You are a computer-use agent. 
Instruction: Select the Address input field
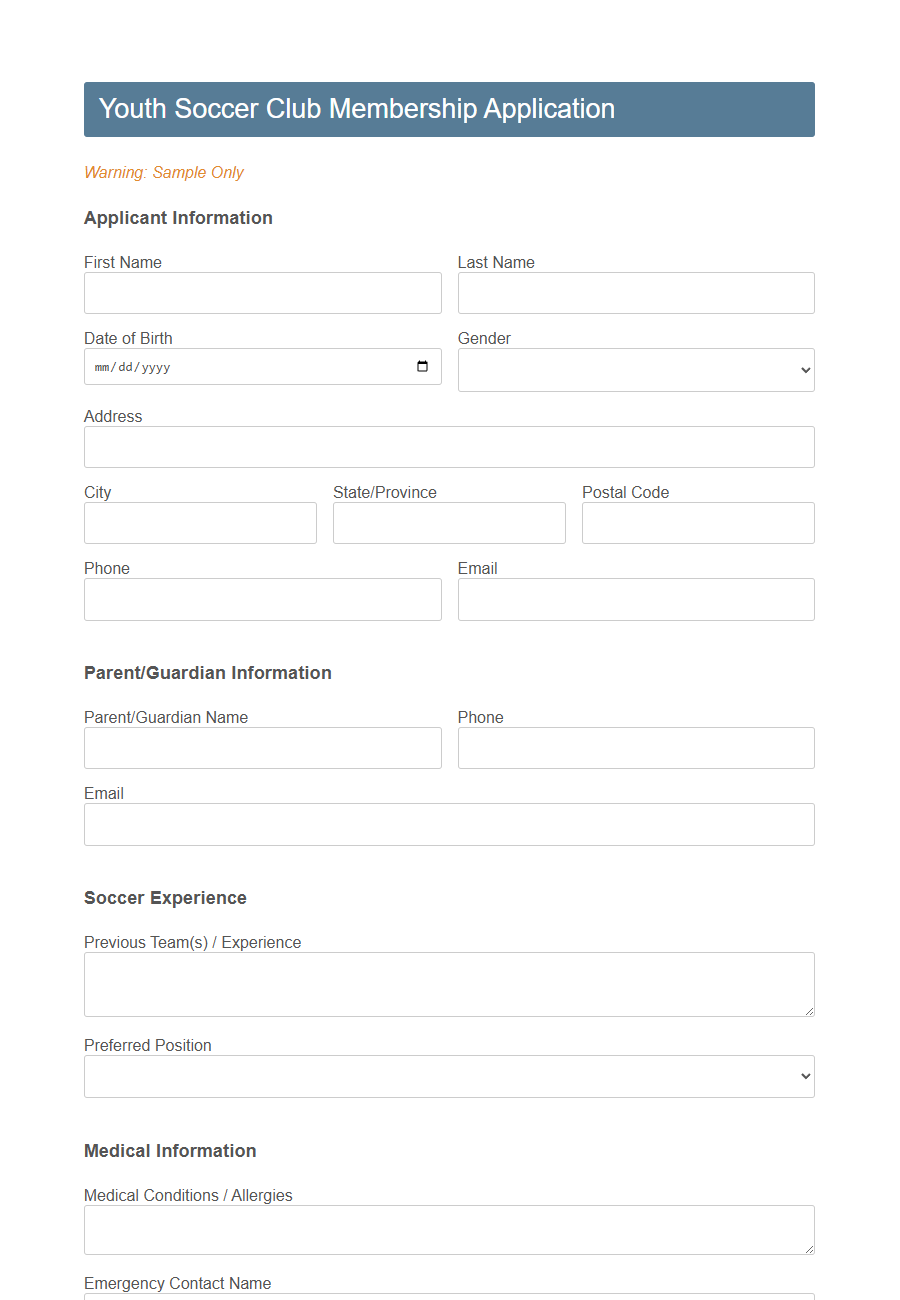pyautogui.click(x=448, y=447)
